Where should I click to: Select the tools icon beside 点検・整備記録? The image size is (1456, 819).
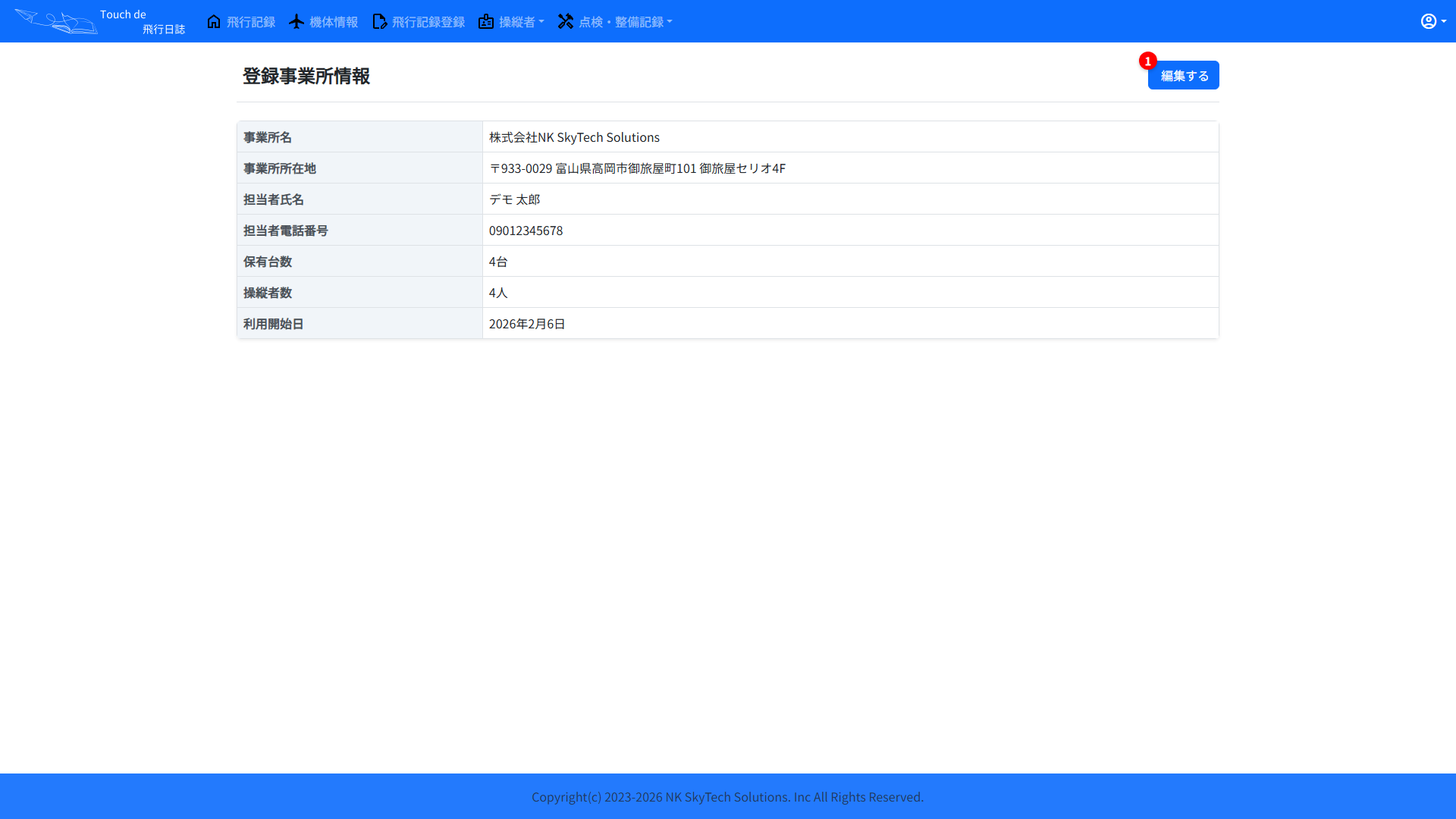pyautogui.click(x=566, y=21)
